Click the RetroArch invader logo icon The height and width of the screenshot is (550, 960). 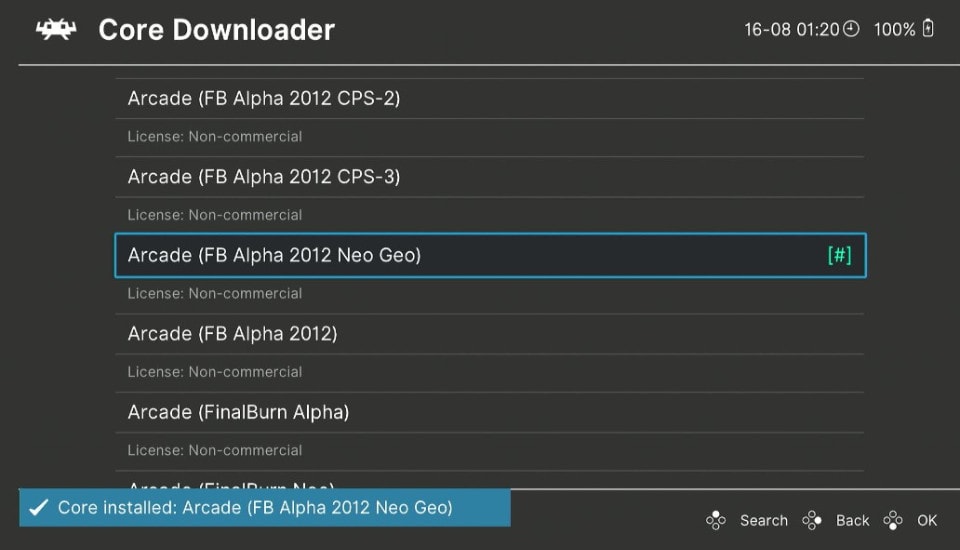[56, 29]
